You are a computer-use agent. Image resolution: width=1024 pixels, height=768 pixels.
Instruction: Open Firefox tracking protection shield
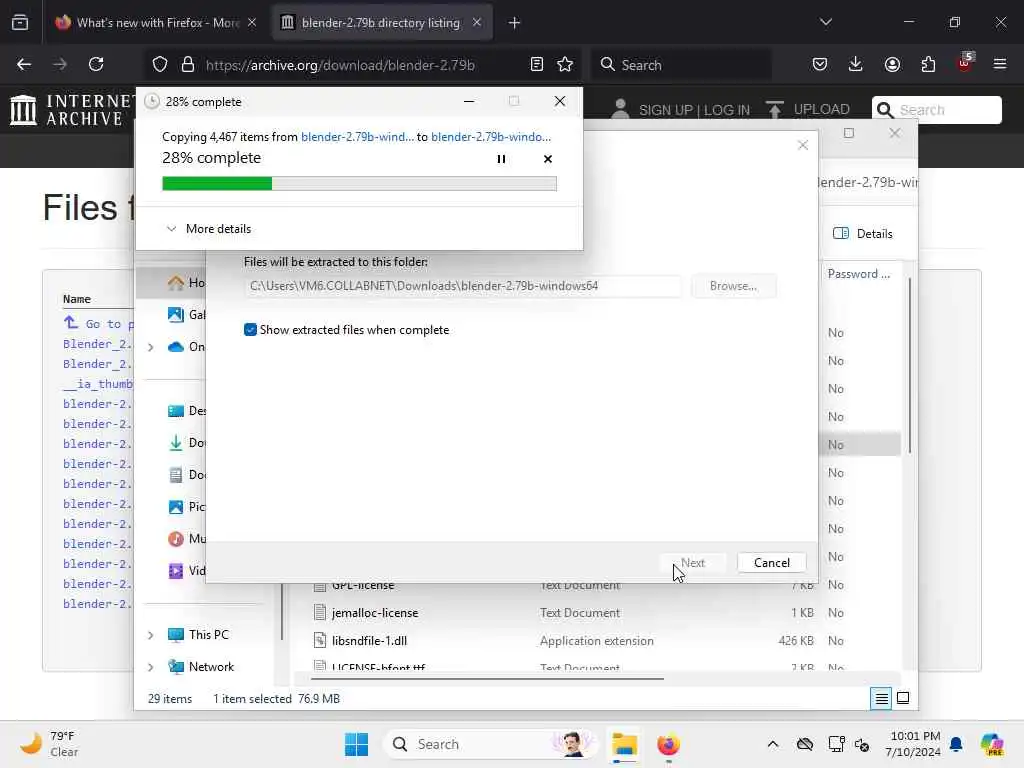[x=160, y=64]
